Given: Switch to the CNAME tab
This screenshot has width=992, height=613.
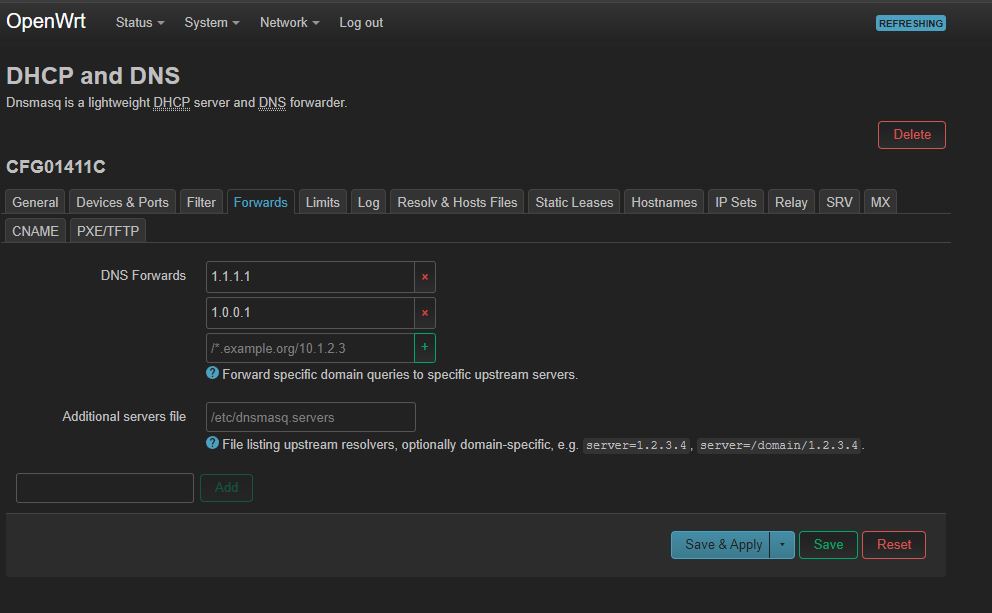Looking at the screenshot, I should pyautogui.click(x=35, y=231).
